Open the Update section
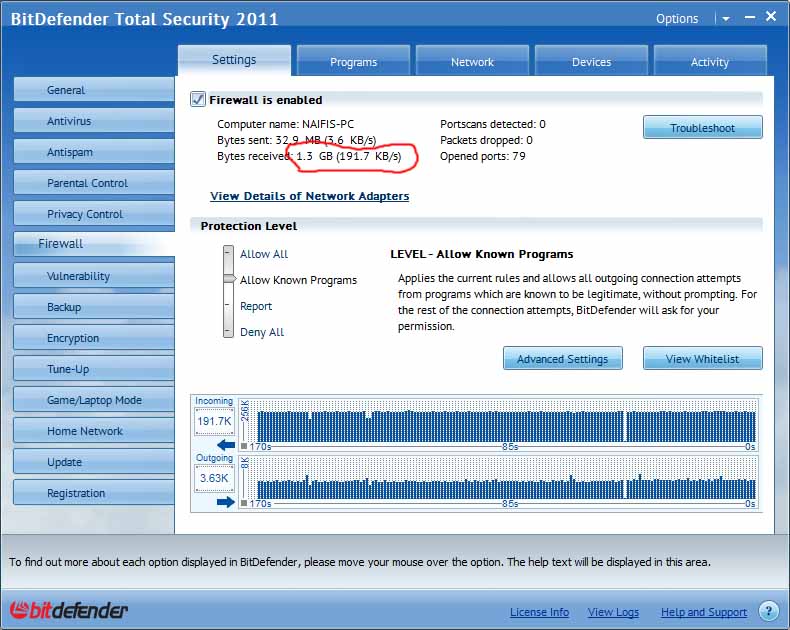 click(94, 462)
